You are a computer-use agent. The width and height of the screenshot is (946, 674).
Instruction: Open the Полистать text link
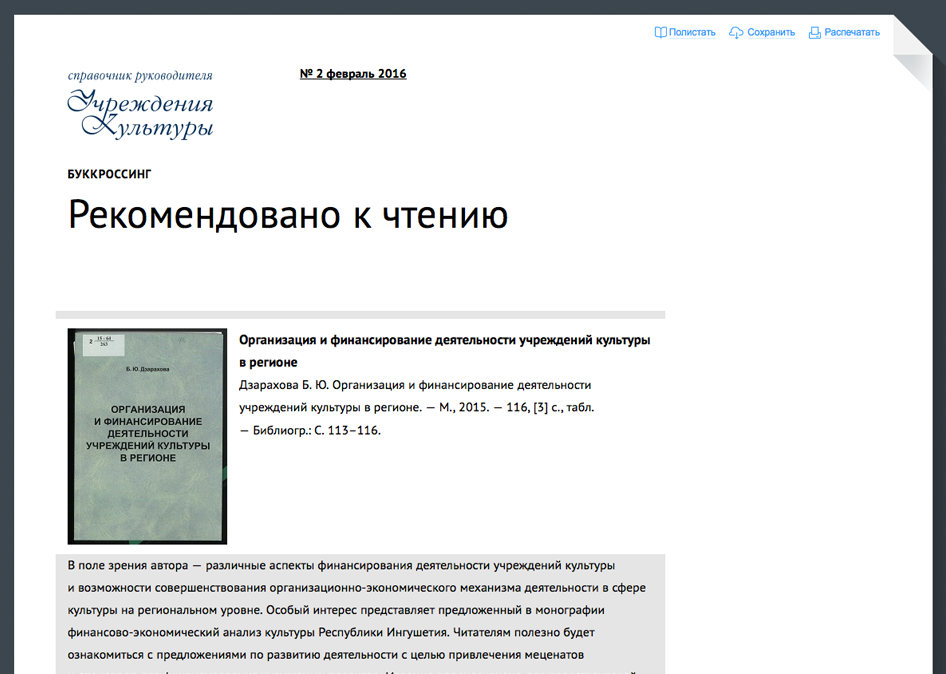(x=692, y=32)
